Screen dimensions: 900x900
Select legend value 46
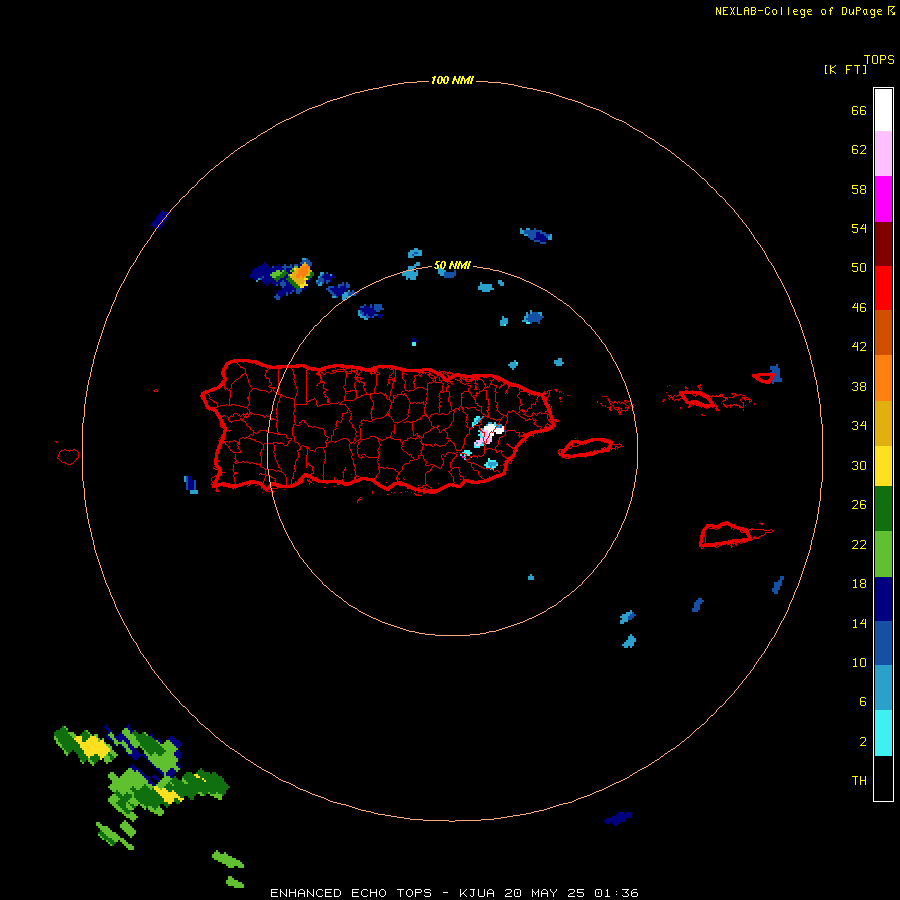(x=859, y=307)
